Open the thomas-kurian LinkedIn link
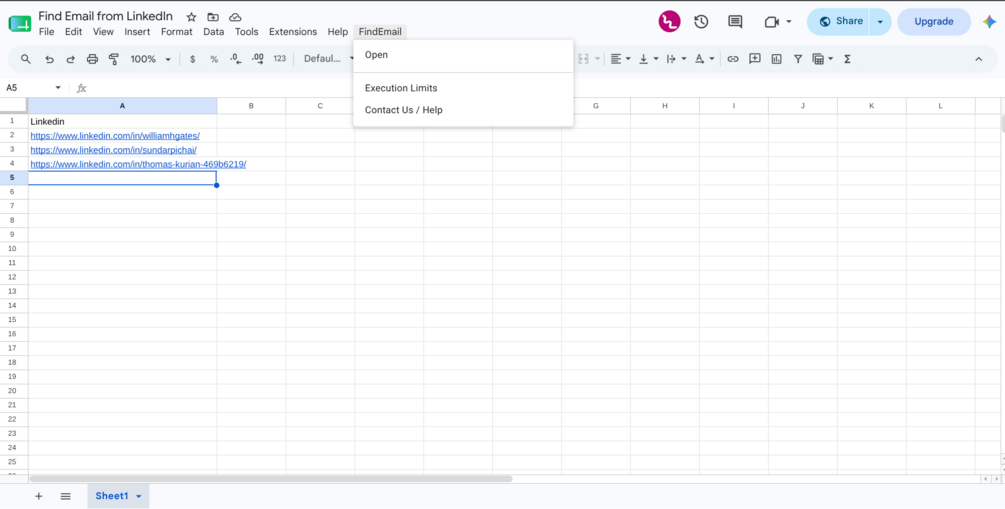The width and height of the screenshot is (1005, 509). pos(138,164)
